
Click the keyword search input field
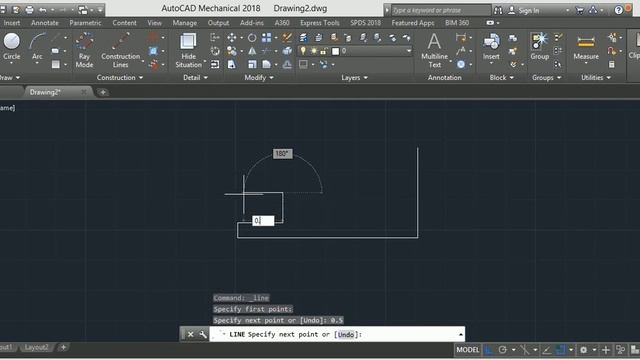[441, 10]
